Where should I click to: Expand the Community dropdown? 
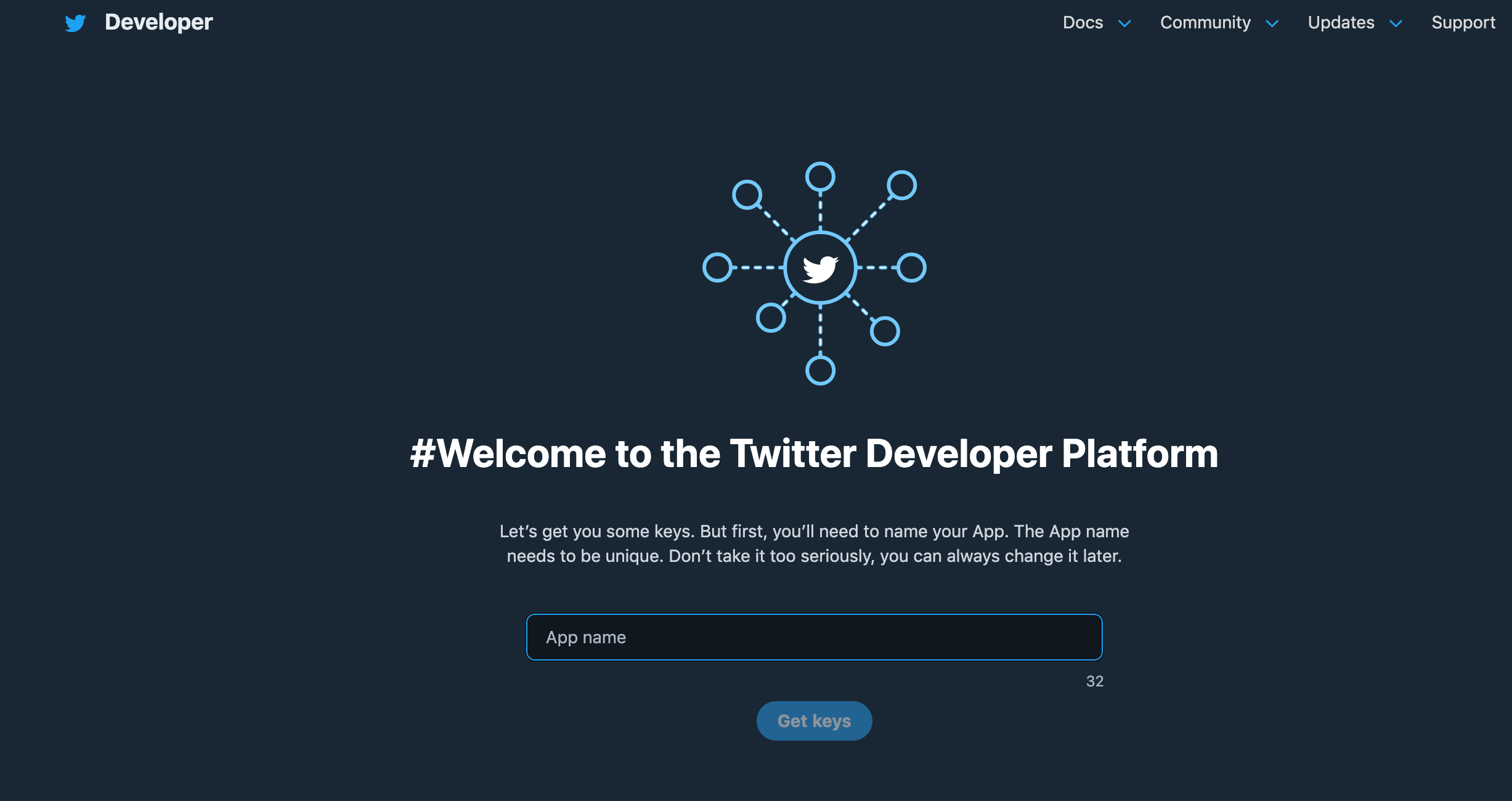(x=1205, y=22)
